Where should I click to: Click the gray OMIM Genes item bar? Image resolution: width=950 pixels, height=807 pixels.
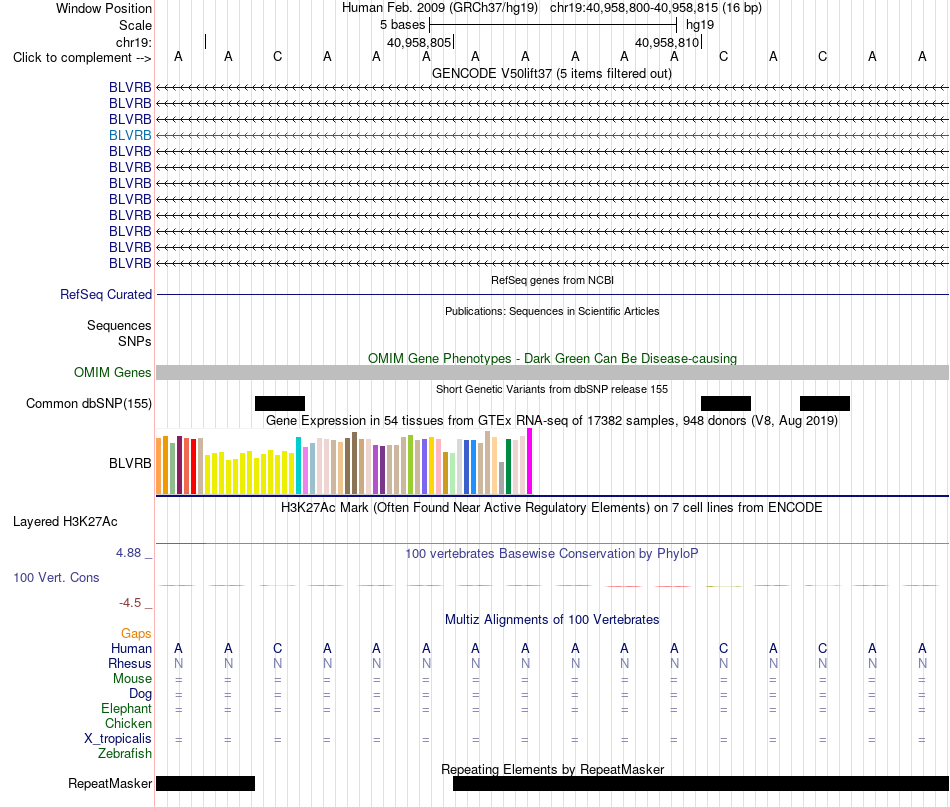[x=552, y=373]
